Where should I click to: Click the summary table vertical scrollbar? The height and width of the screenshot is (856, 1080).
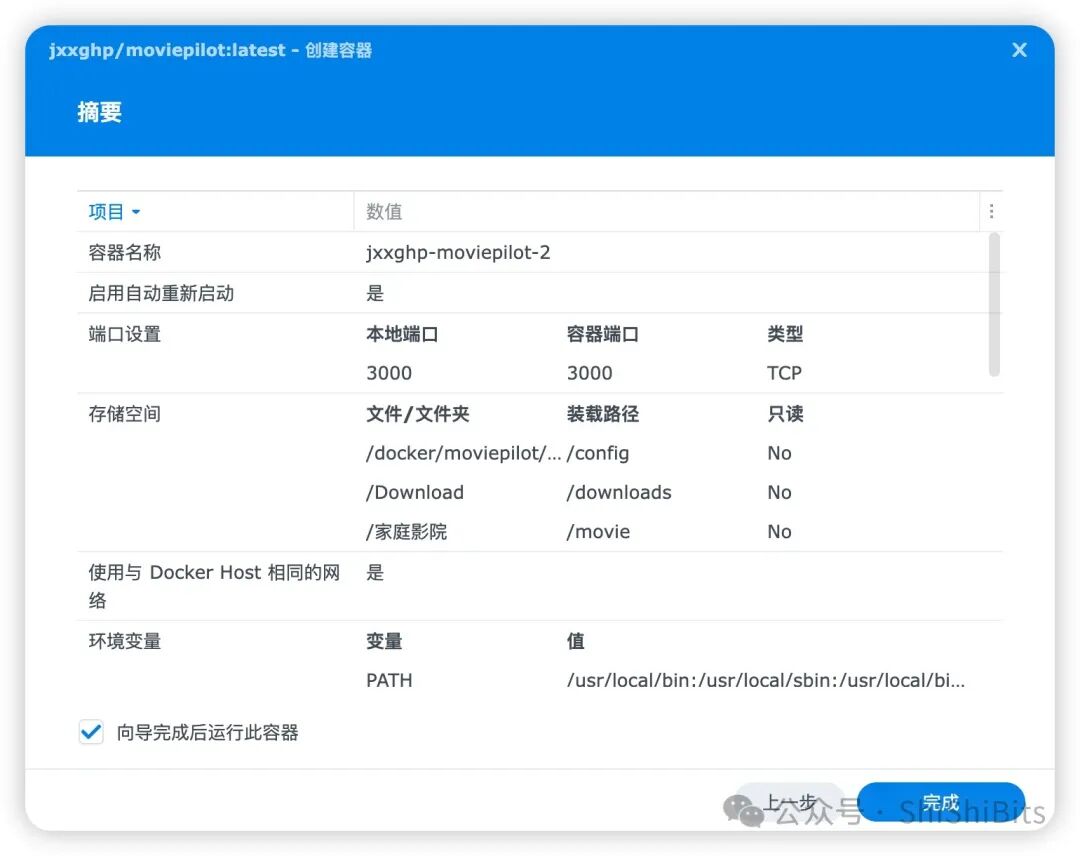pos(994,304)
